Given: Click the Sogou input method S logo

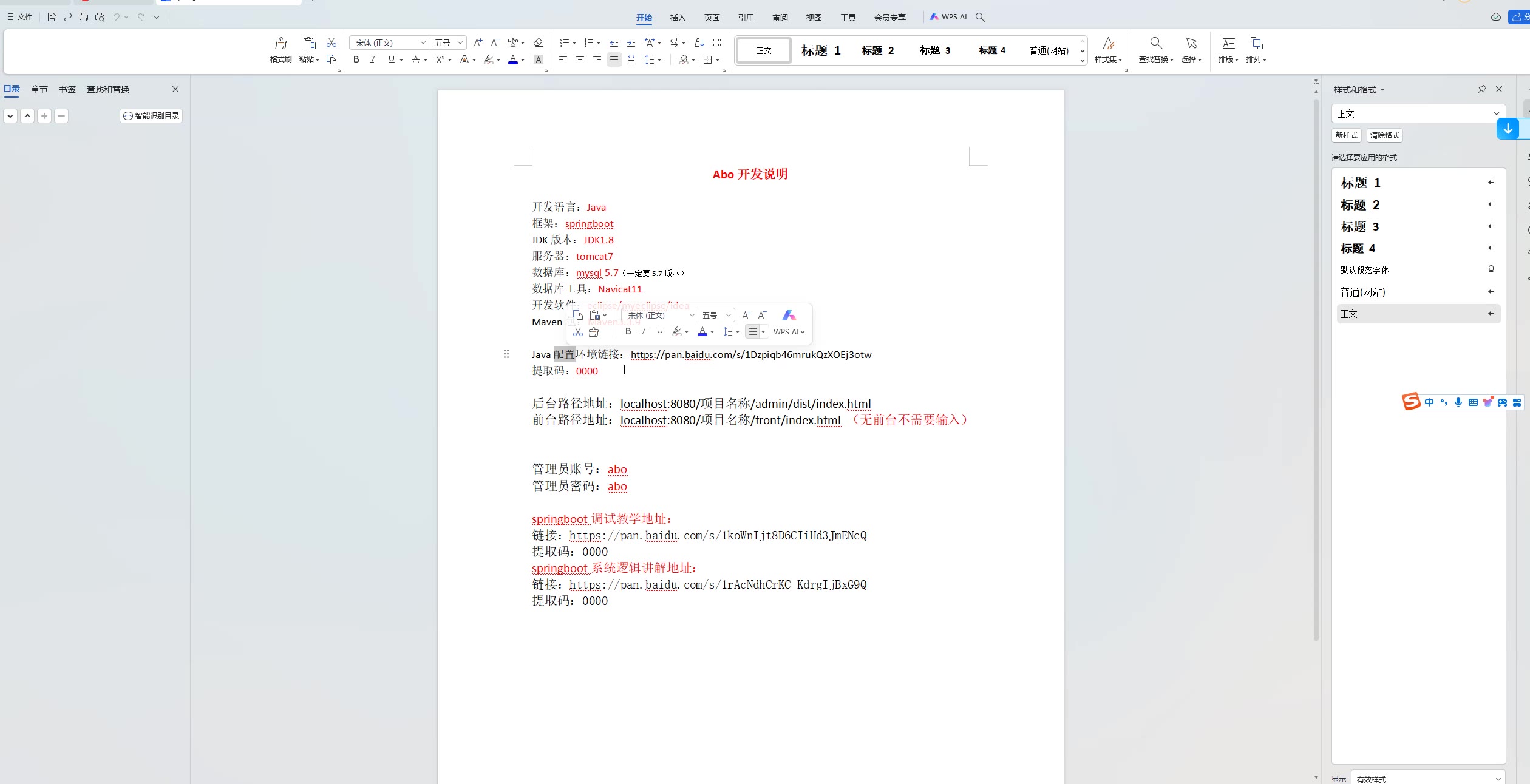Looking at the screenshot, I should pyautogui.click(x=1411, y=401).
